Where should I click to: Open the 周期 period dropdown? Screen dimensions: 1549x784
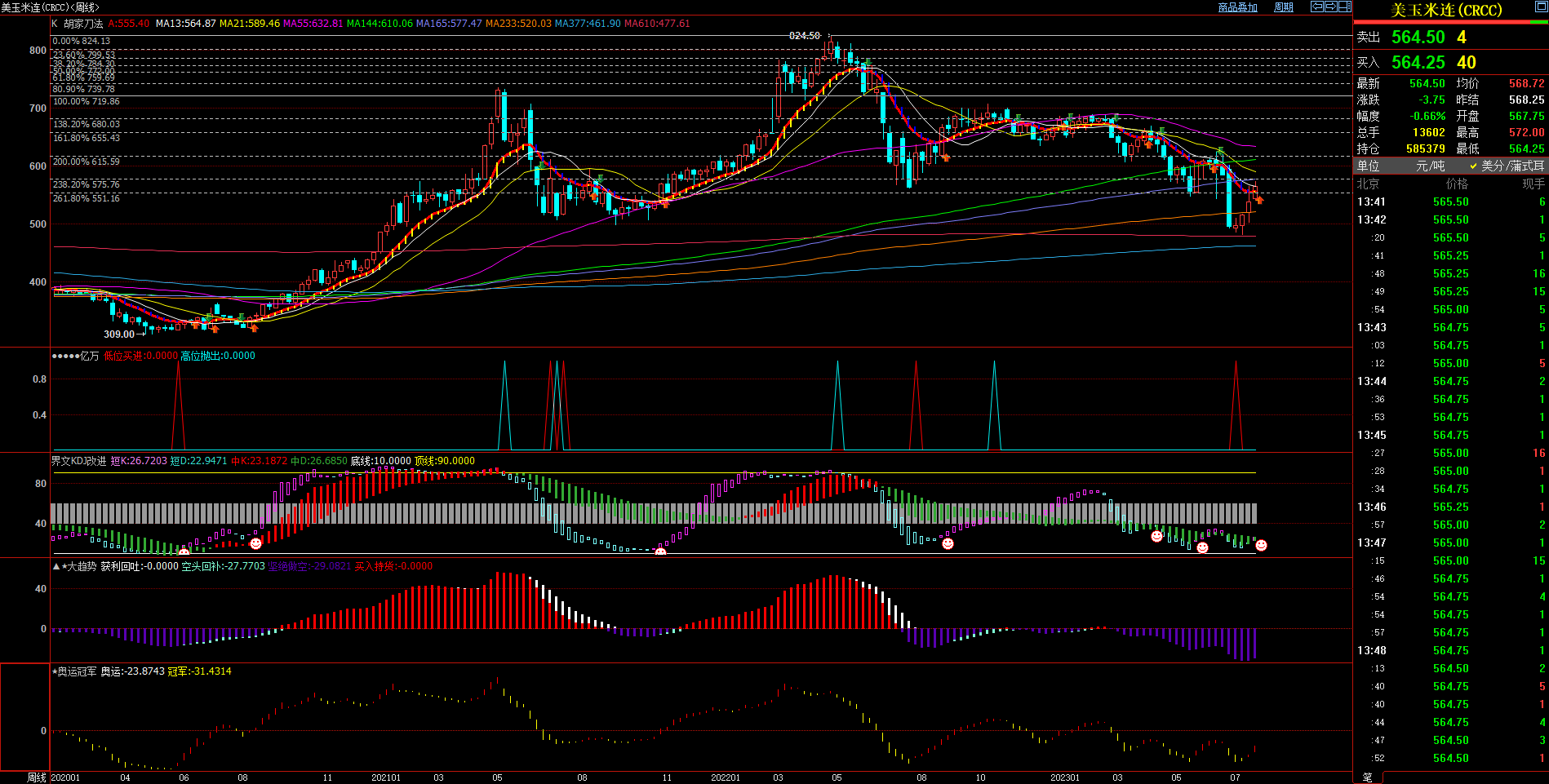[1284, 7]
